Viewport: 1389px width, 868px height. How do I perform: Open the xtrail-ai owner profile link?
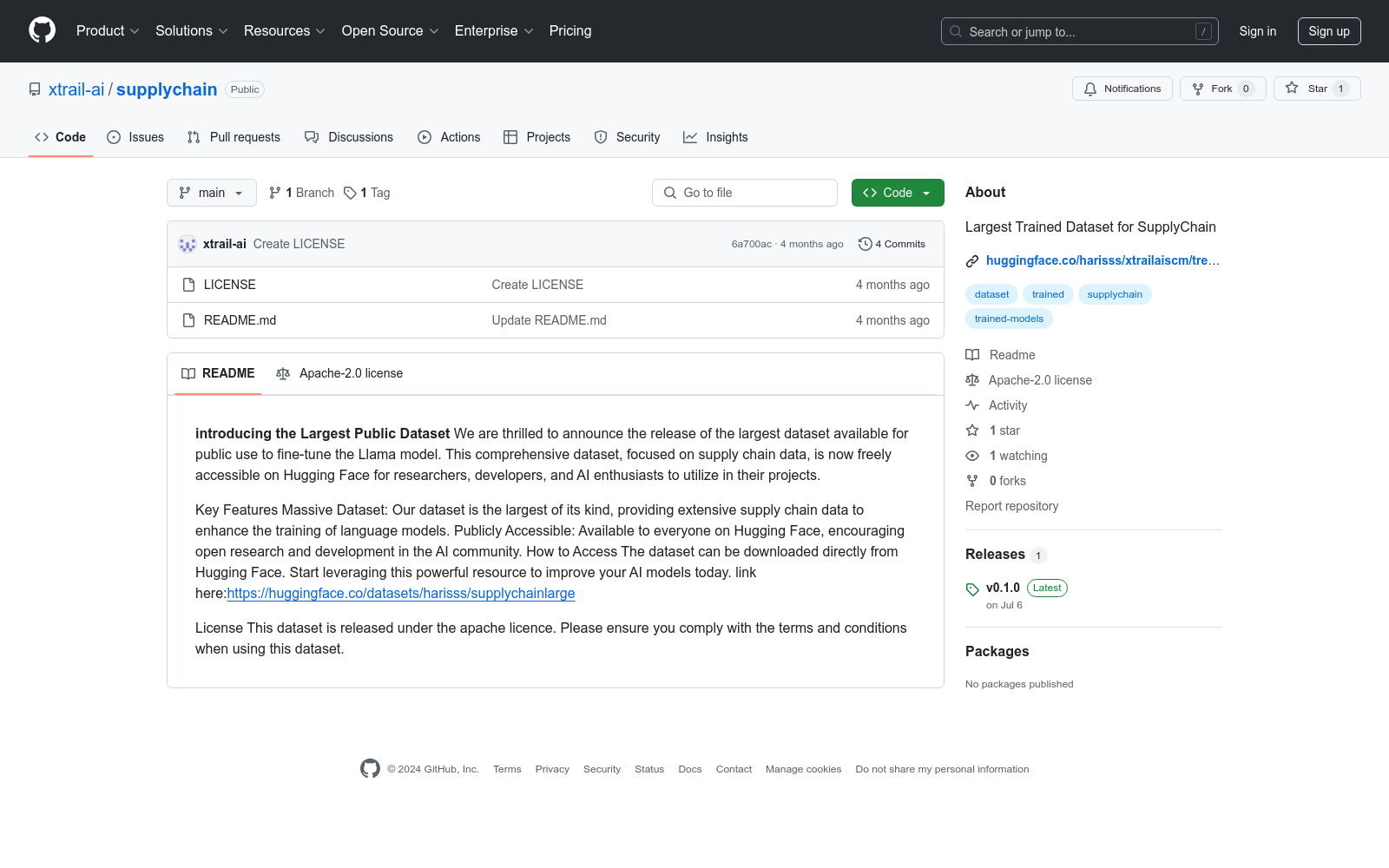(x=76, y=89)
